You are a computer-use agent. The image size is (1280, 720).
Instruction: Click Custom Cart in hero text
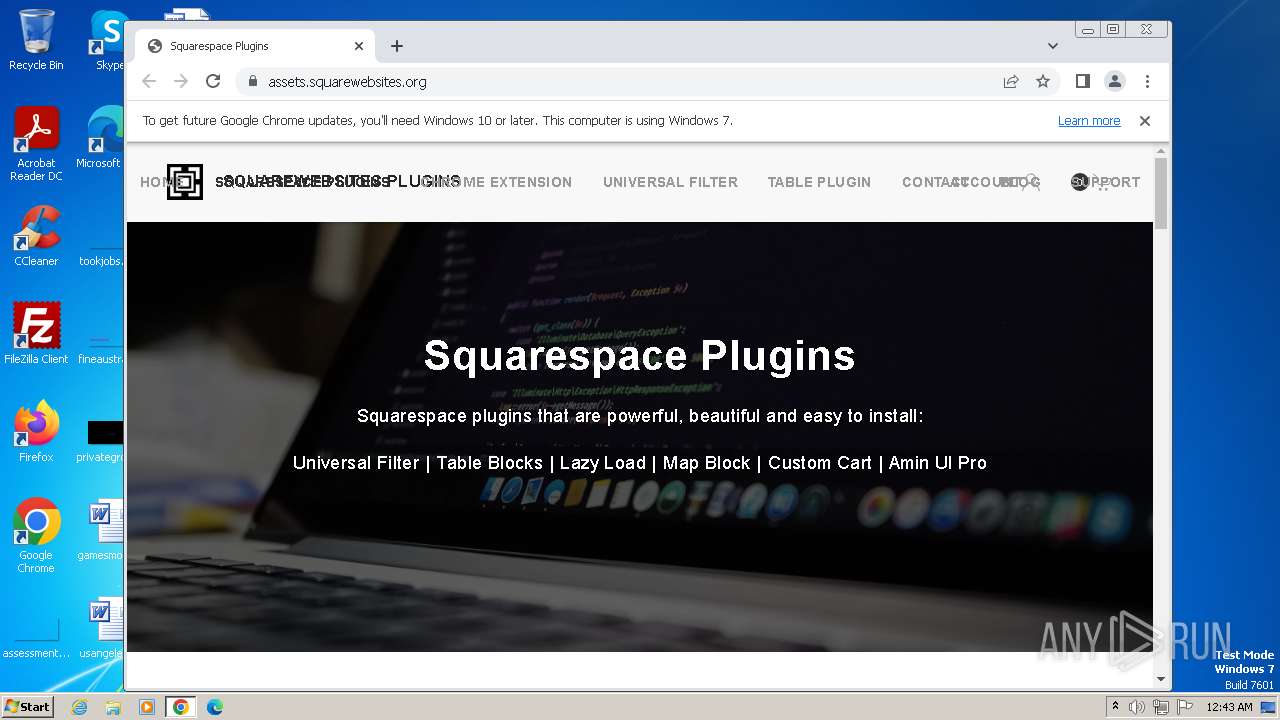820,463
